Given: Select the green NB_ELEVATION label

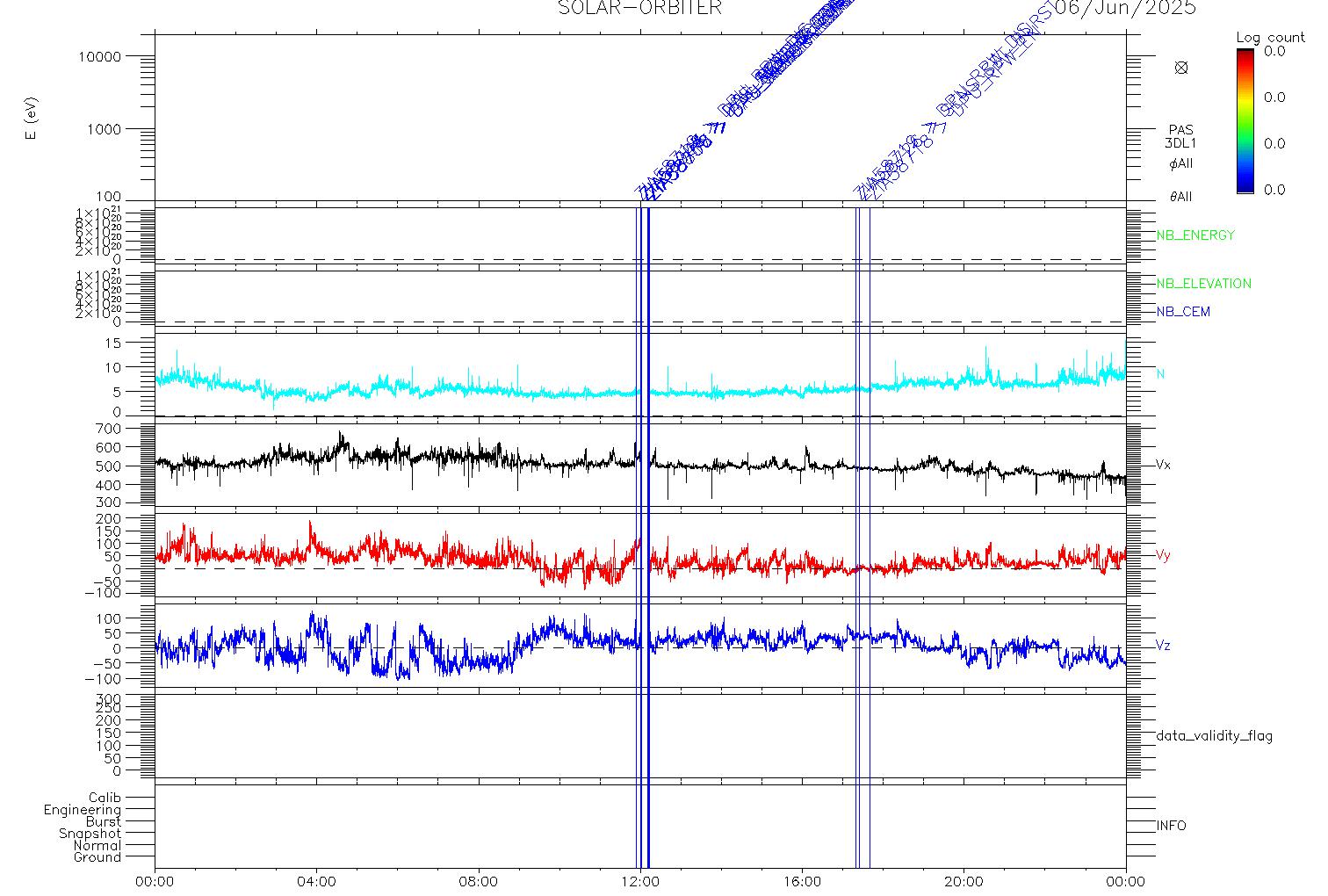Looking at the screenshot, I should point(1204,284).
